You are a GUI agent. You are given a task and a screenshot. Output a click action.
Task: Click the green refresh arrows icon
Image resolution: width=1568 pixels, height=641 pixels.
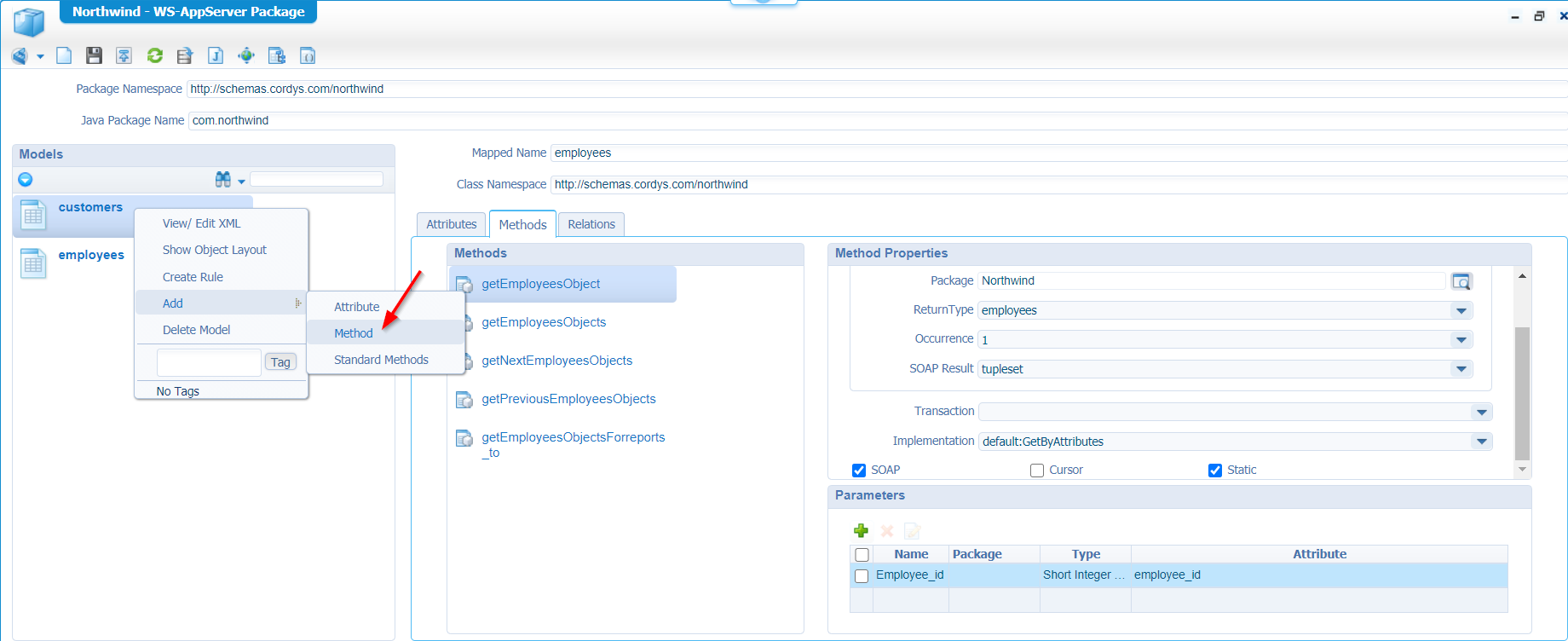point(154,55)
